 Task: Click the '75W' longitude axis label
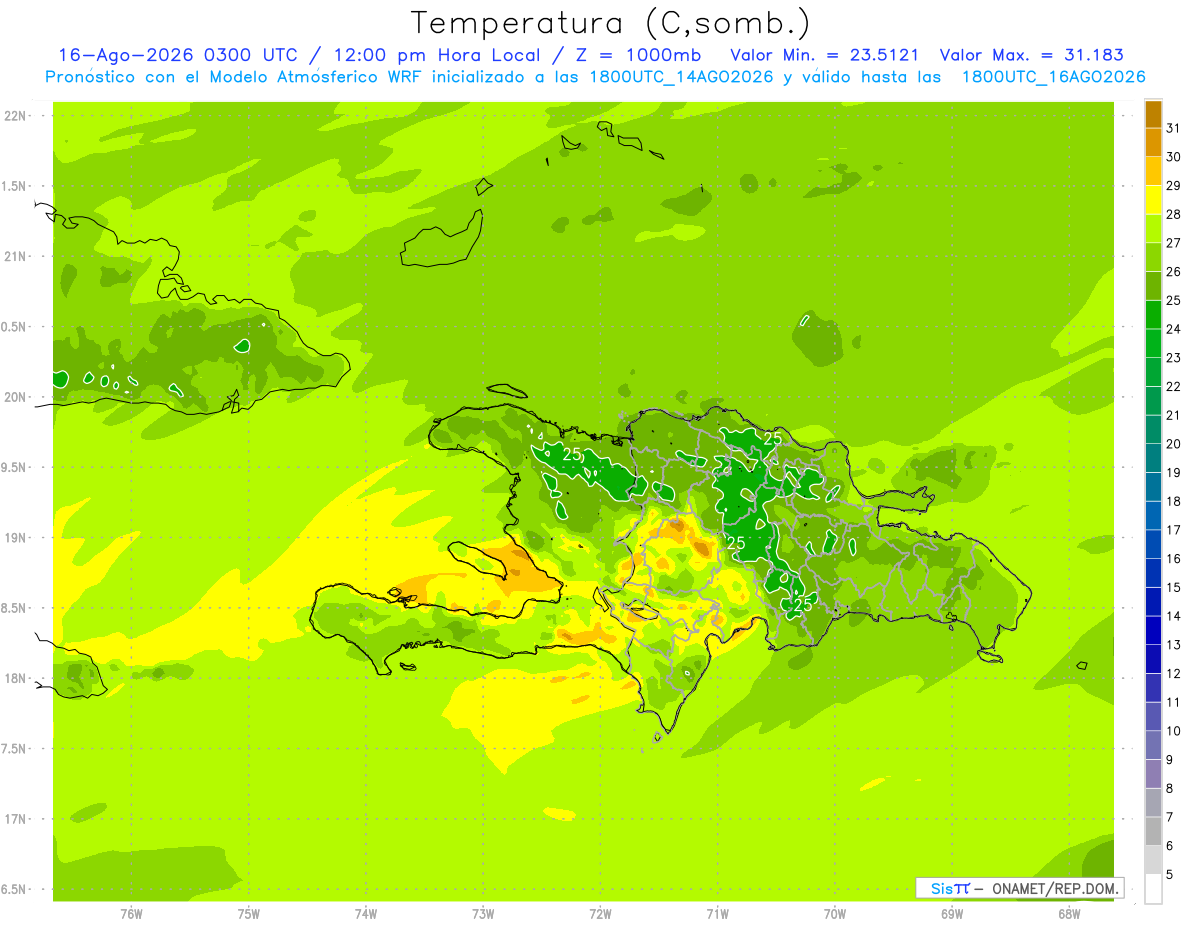click(x=249, y=914)
